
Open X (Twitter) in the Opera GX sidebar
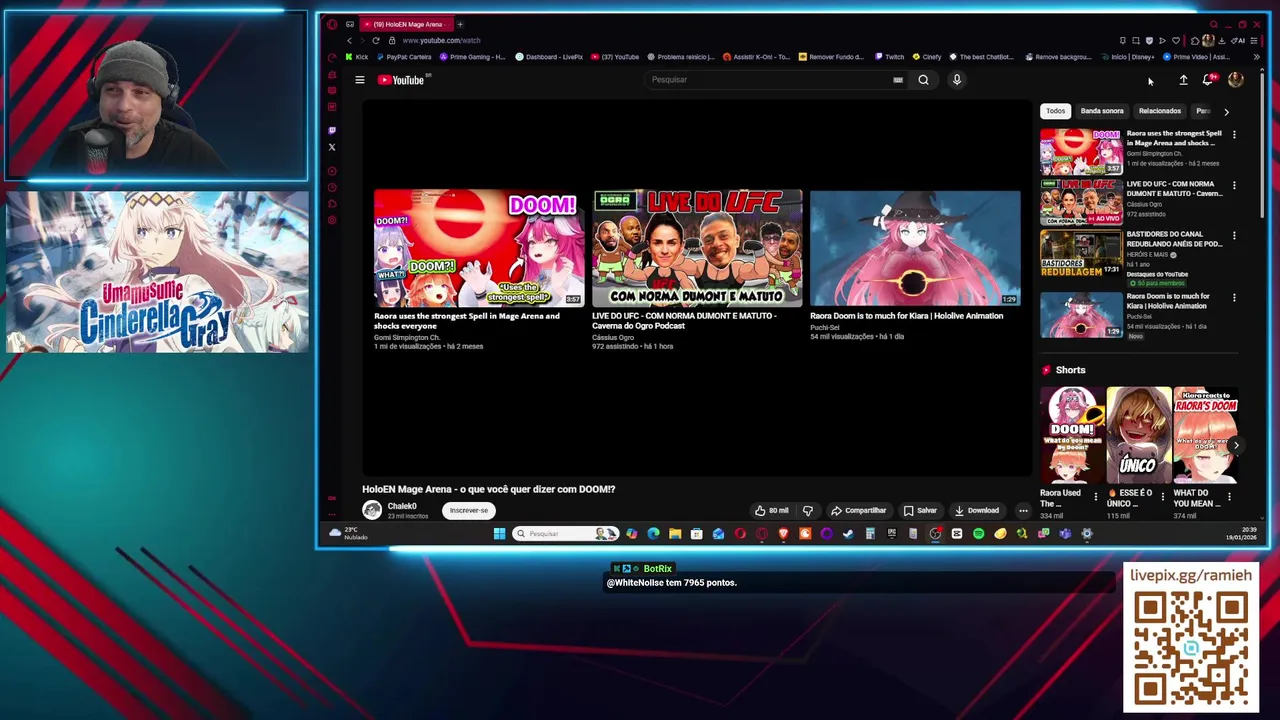tap(332, 147)
